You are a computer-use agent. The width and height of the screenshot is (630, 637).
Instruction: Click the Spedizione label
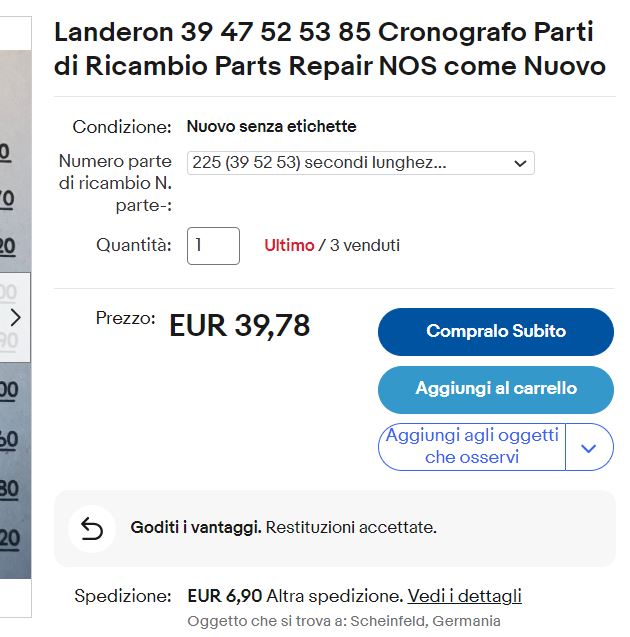[123, 596]
